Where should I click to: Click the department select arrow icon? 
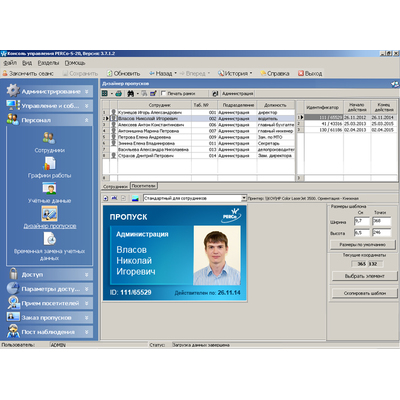pyautogui.click(x=215, y=94)
